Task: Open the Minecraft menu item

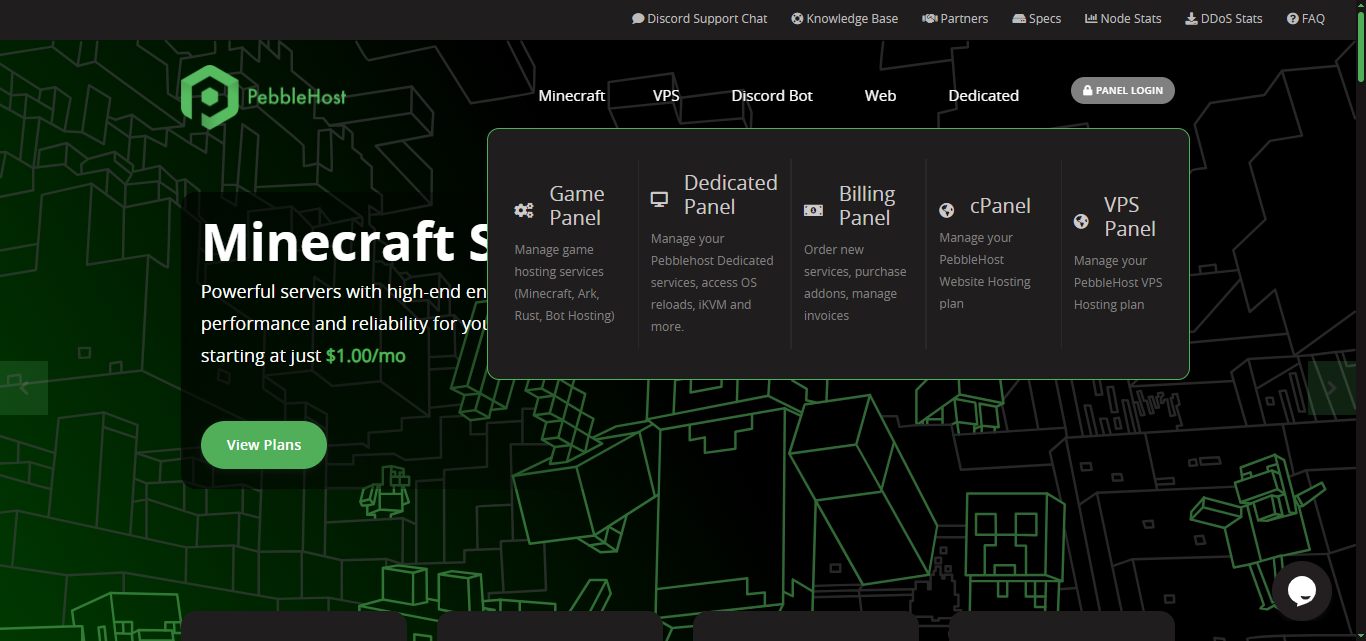Action: point(572,96)
